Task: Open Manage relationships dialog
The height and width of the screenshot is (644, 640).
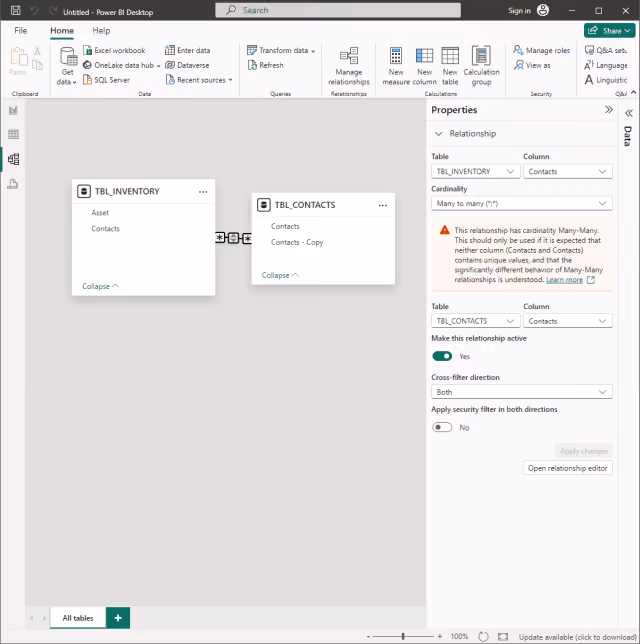Action: 349,66
